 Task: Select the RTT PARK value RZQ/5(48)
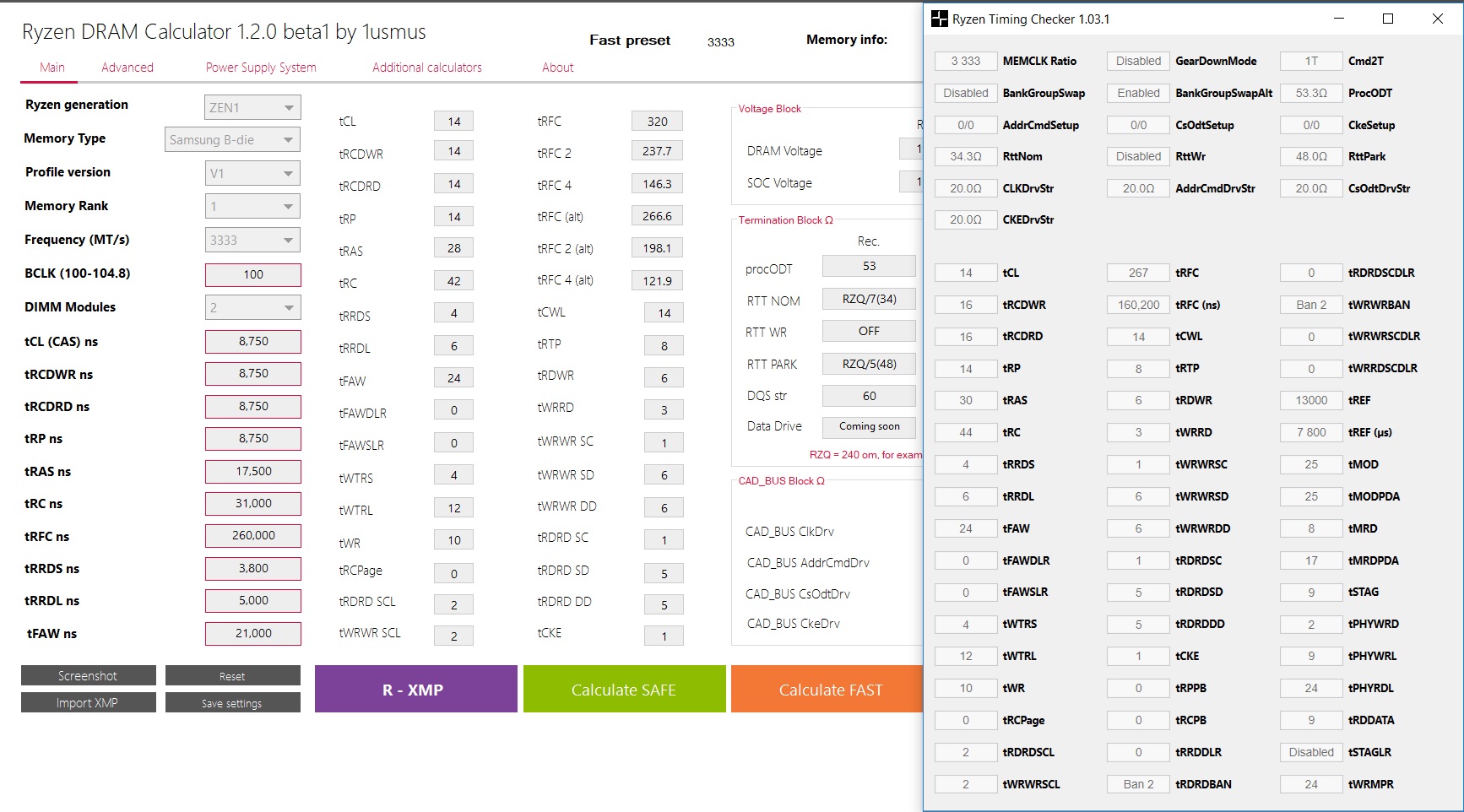click(869, 364)
